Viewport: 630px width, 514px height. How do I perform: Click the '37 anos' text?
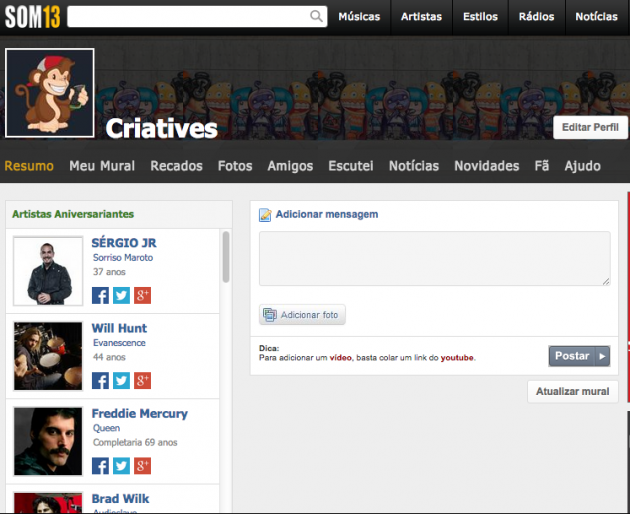pos(109,272)
